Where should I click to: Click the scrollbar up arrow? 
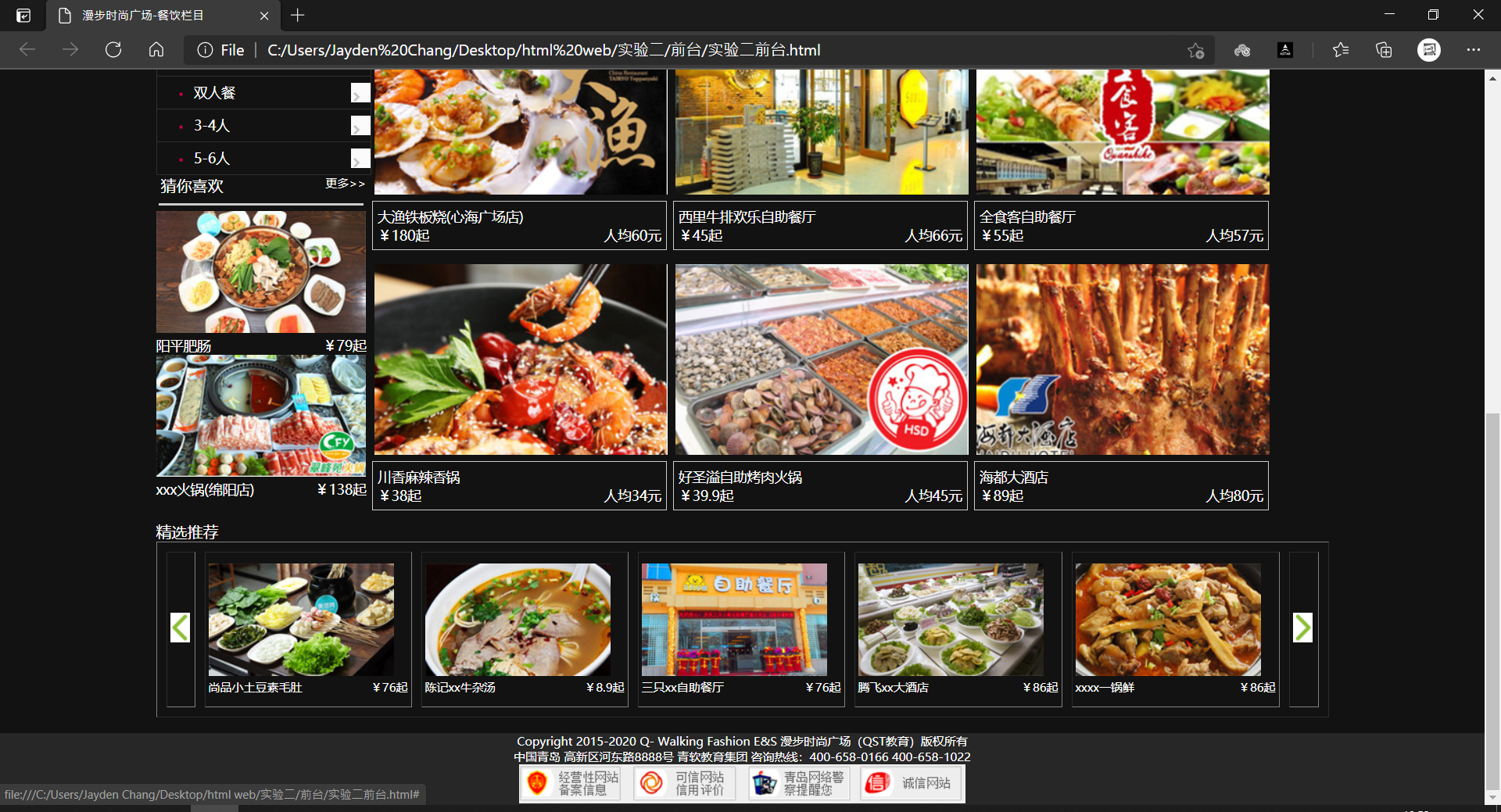[x=1492, y=78]
